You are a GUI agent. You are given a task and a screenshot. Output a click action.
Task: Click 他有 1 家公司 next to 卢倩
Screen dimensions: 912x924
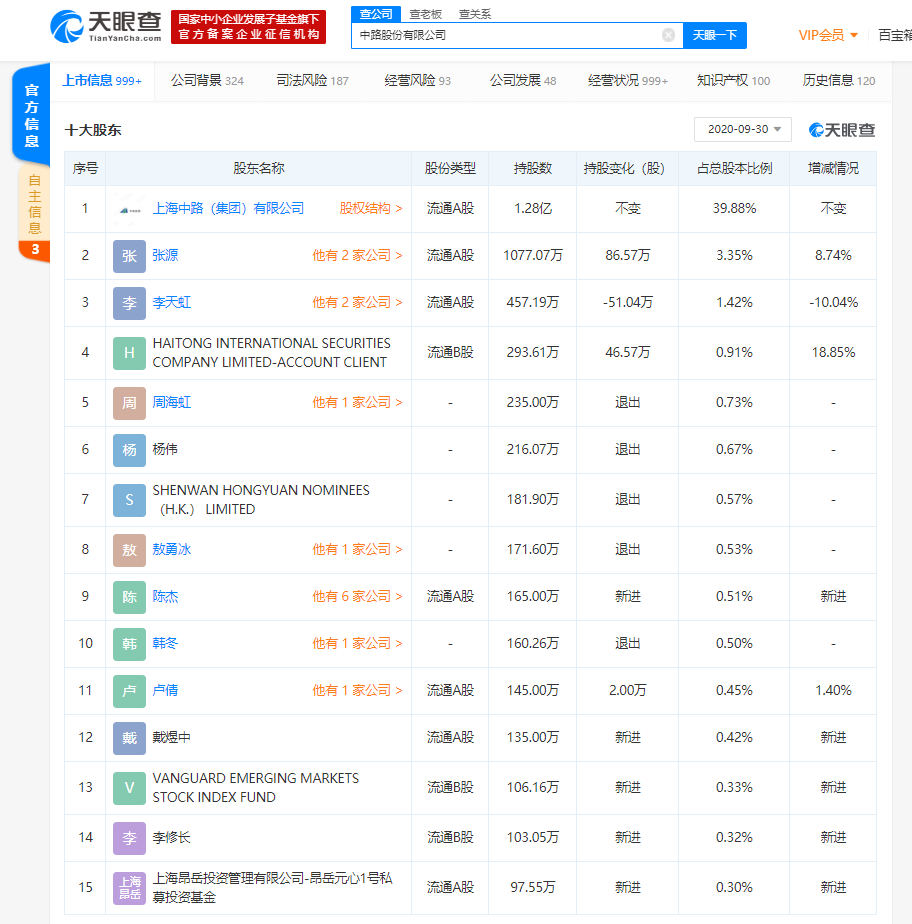(x=357, y=691)
